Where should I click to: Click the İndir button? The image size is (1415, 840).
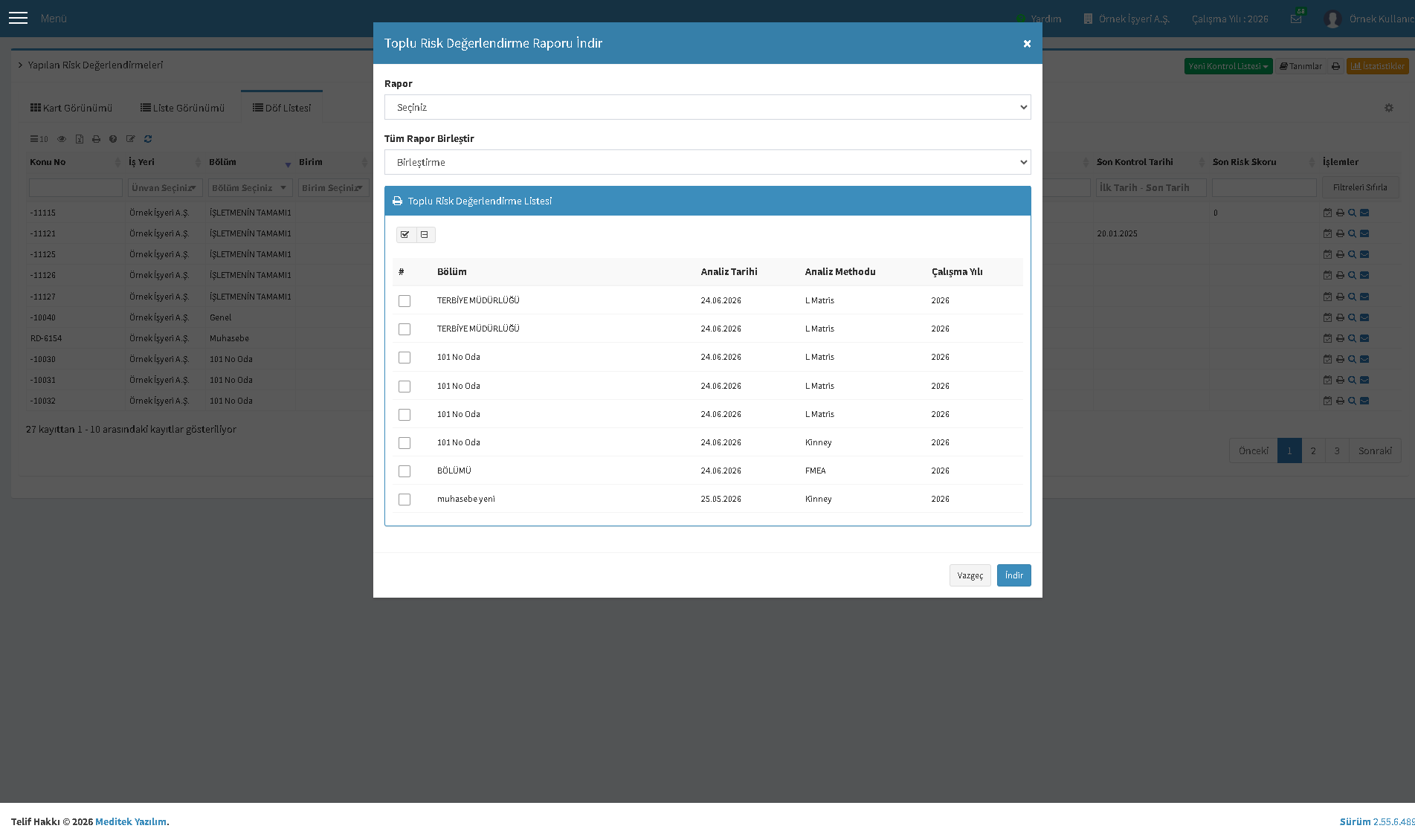[x=1013, y=575]
